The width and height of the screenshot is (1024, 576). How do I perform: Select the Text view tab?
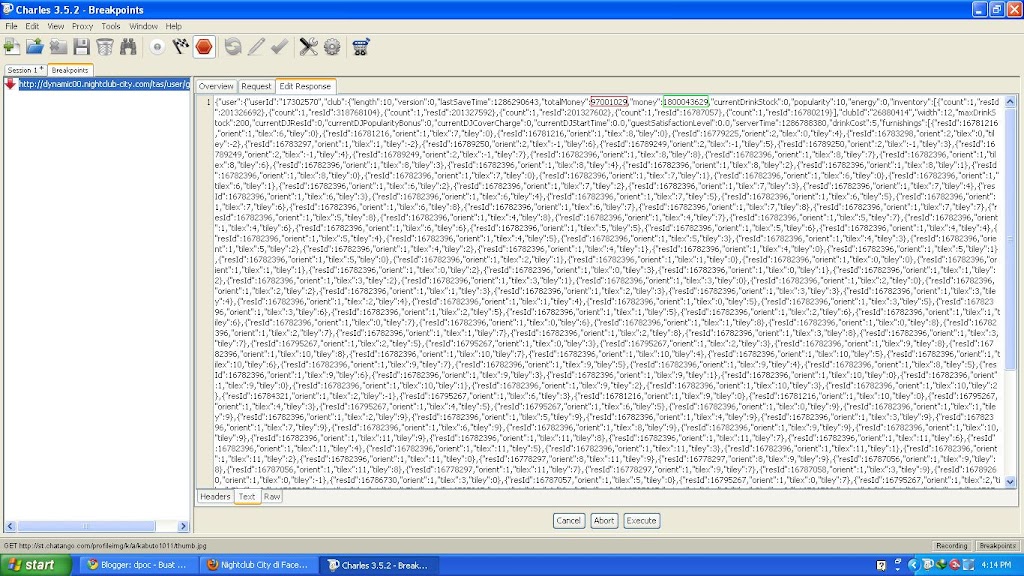tap(247, 496)
